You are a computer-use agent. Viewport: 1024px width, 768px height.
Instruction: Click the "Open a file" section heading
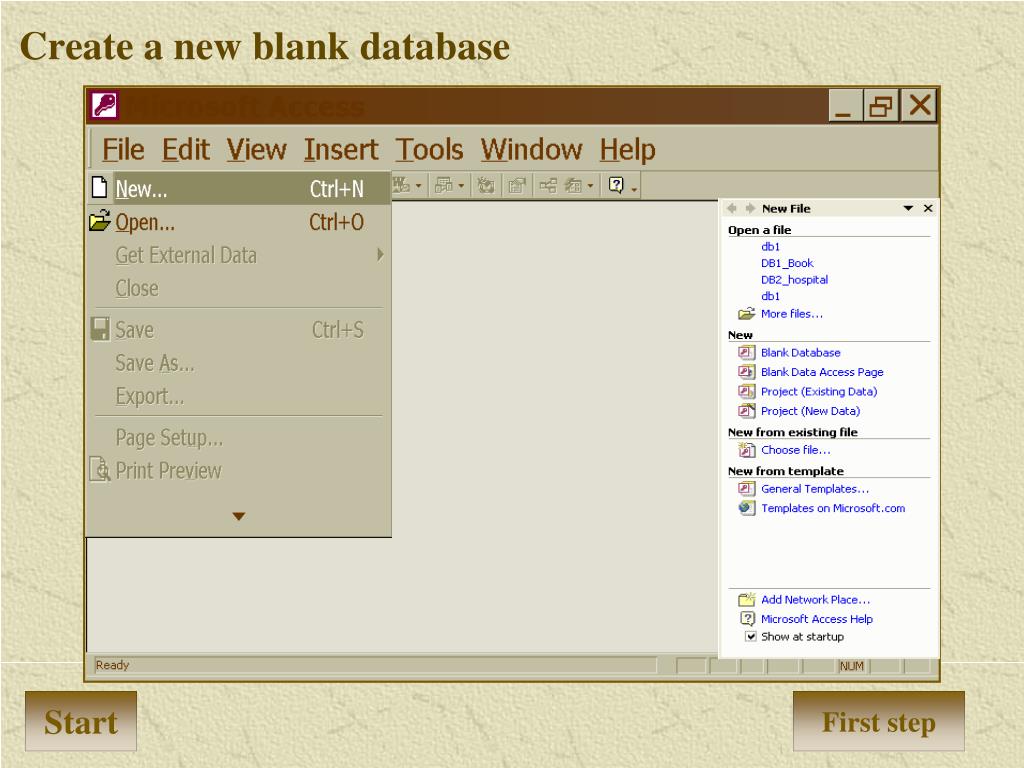tap(760, 230)
